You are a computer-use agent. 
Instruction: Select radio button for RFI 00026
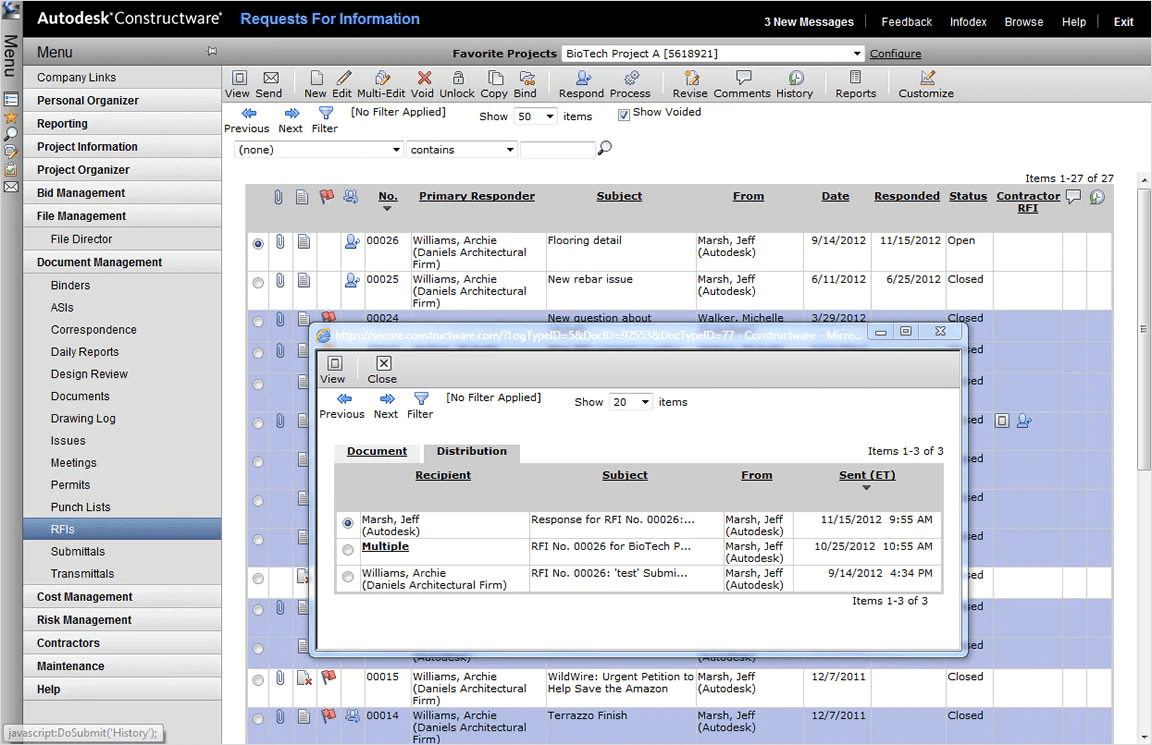point(258,243)
